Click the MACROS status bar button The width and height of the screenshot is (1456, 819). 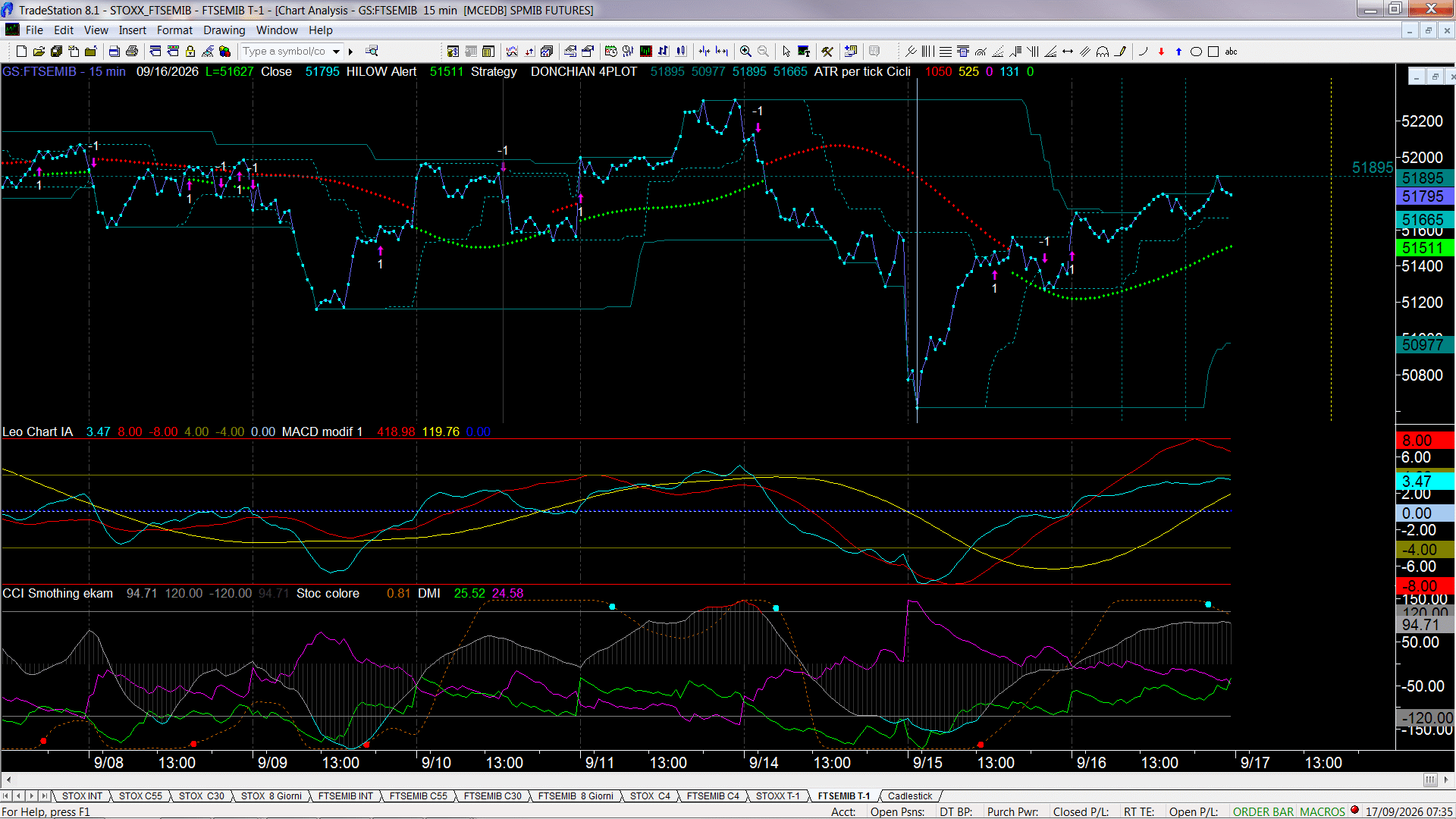point(1323,812)
